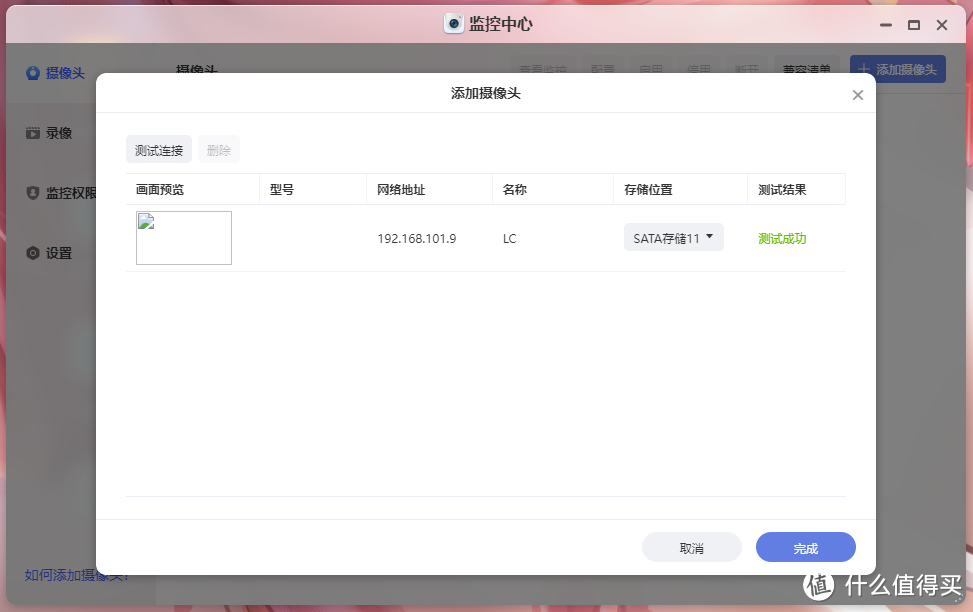
Task: Open the 如何添加摄像头 help link
Action: 77,575
